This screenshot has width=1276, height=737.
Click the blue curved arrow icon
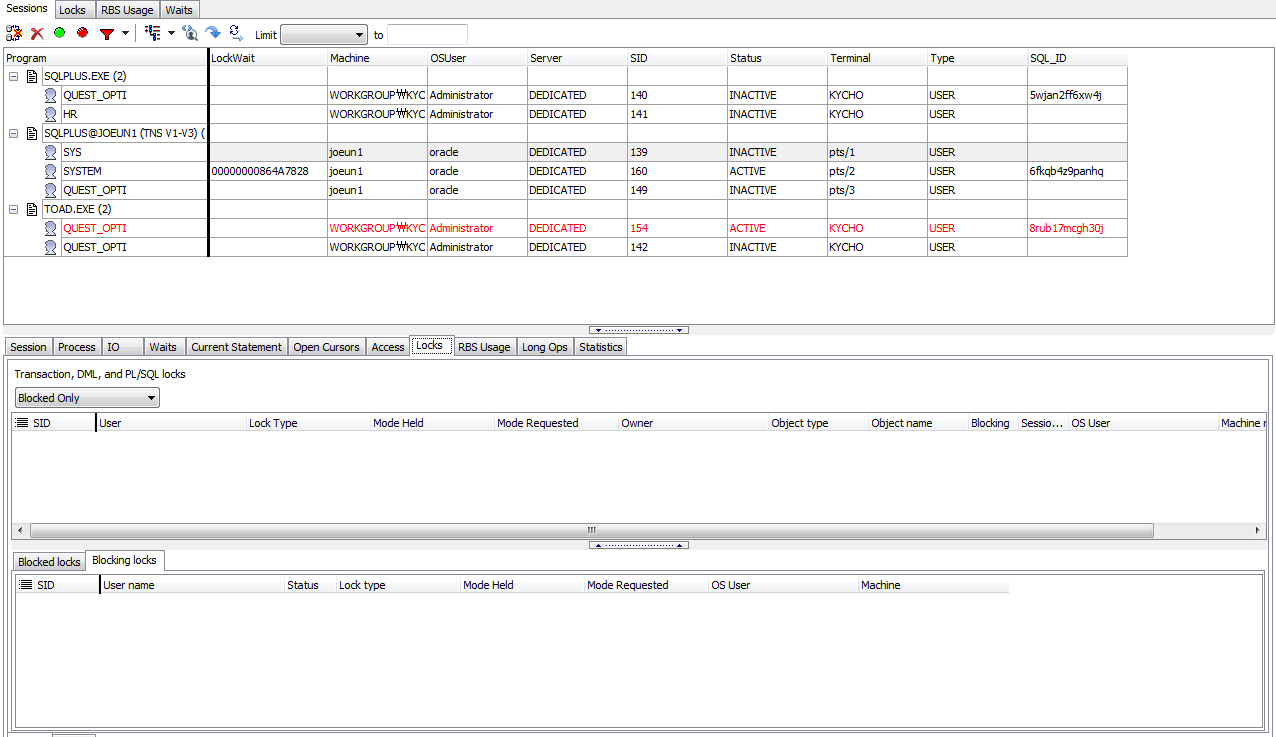pyautogui.click(x=213, y=34)
